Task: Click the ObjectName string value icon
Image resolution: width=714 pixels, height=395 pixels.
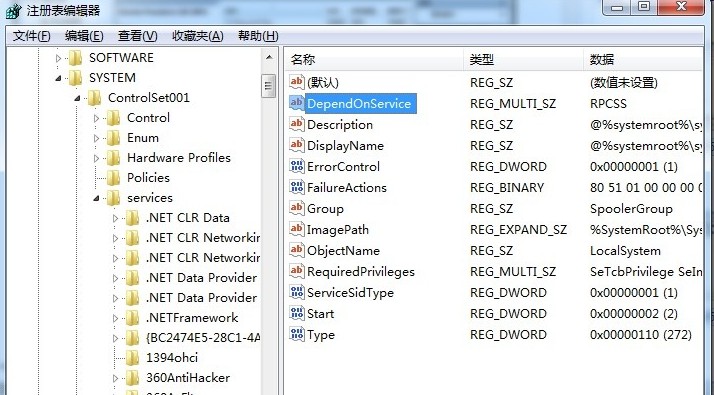Action: pos(296,250)
